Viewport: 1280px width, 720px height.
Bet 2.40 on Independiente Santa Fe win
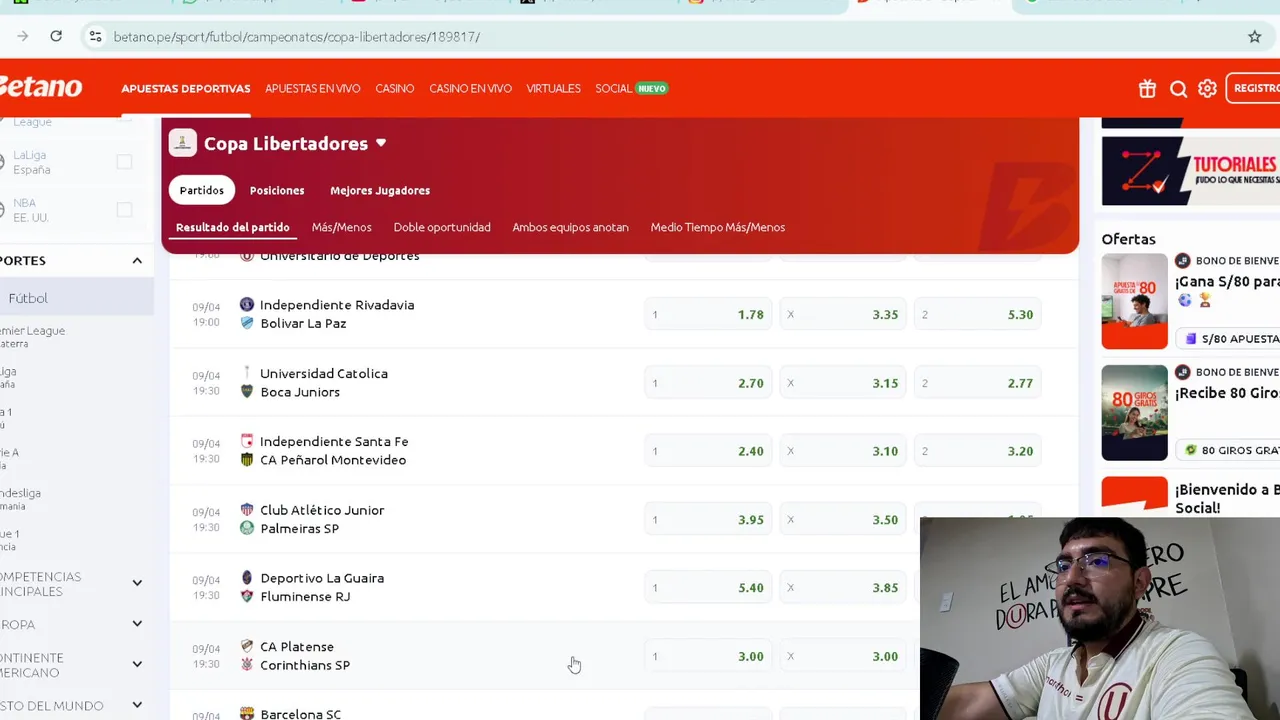(x=708, y=451)
